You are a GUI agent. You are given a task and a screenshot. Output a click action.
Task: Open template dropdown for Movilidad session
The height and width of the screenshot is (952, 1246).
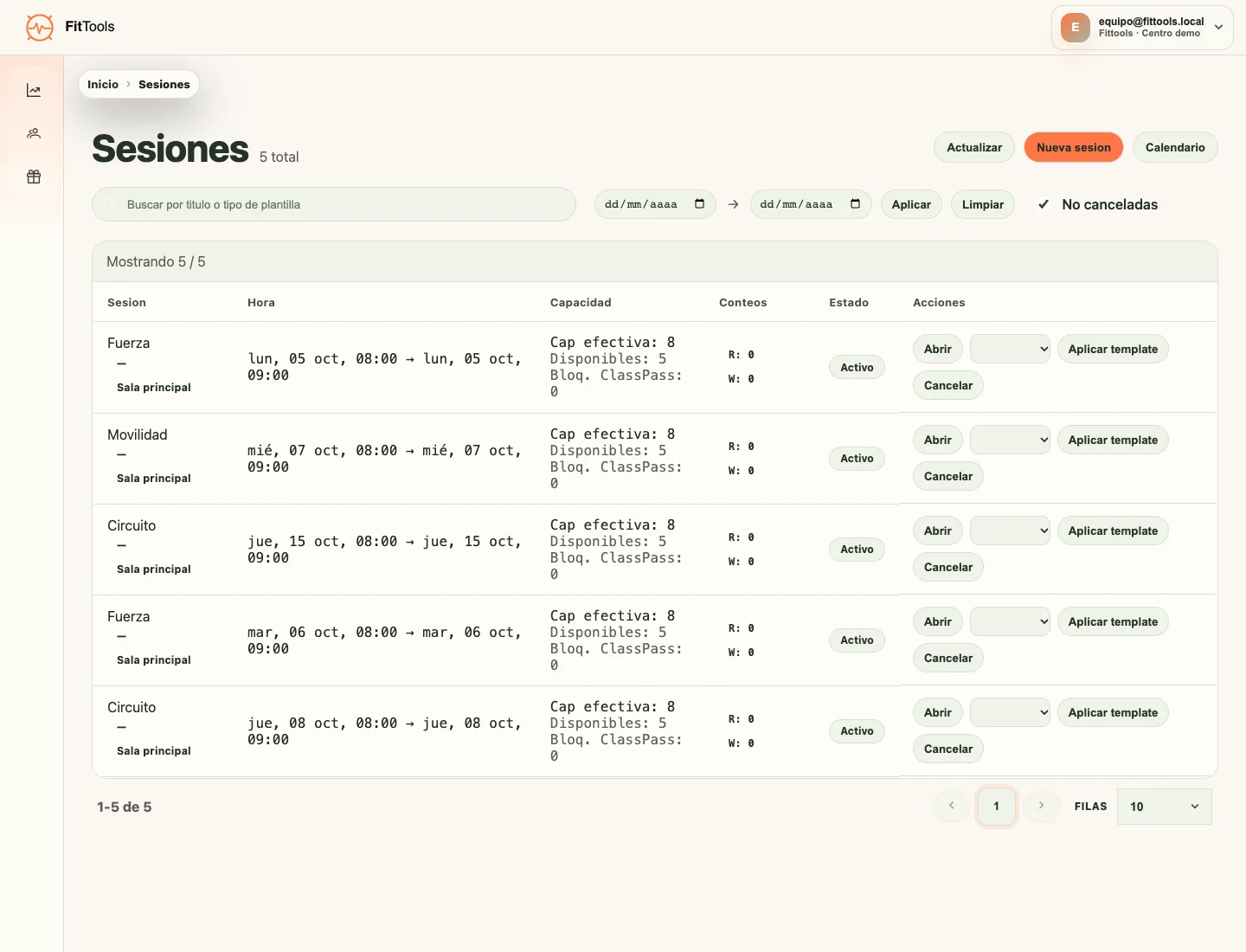(x=1010, y=440)
